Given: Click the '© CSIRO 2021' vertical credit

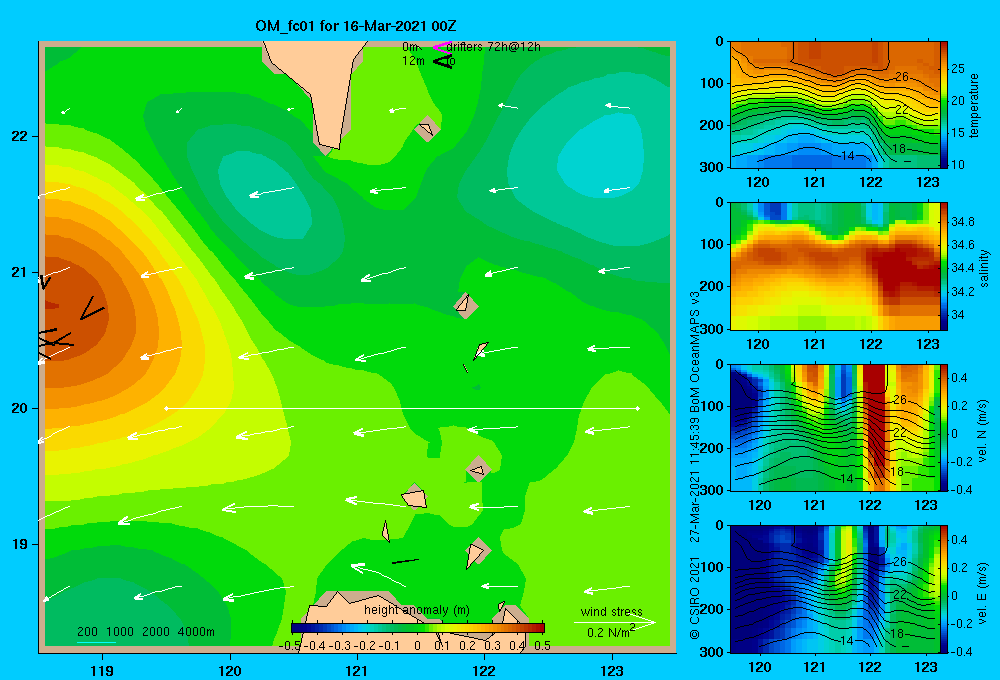Looking at the screenshot, I should (695, 598).
